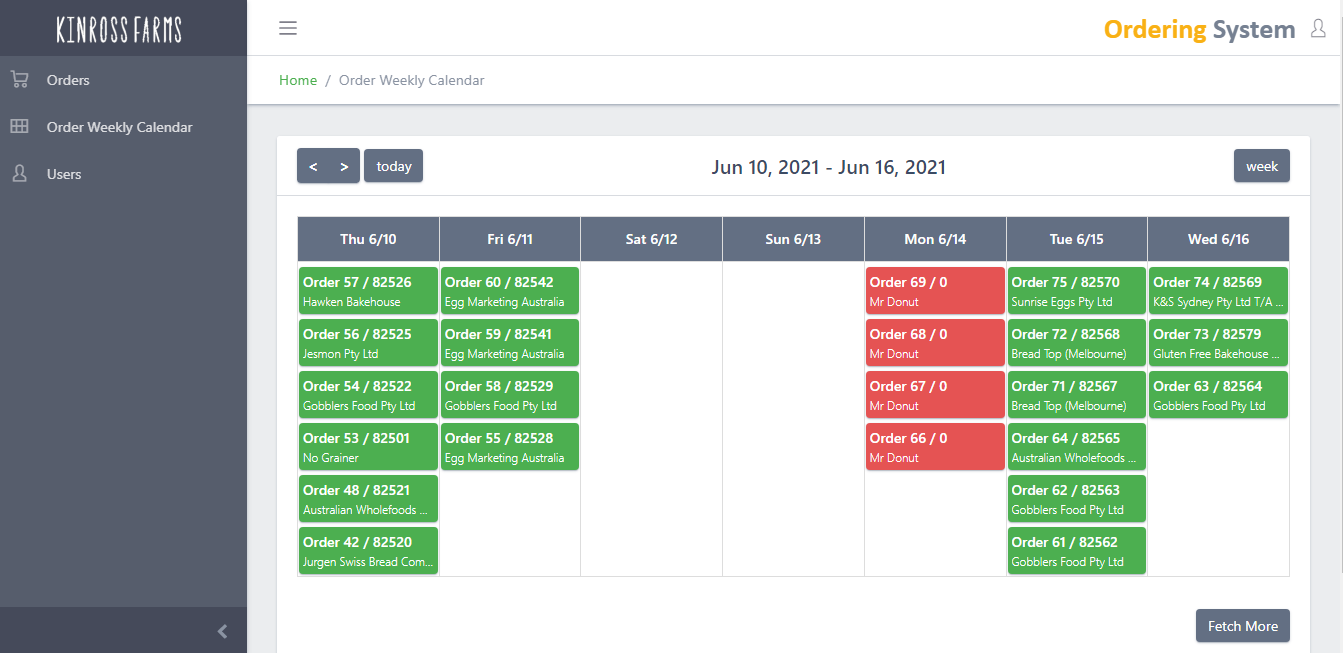The image size is (1343, 653).
Task: Click the Orders cart icon
Action: pos(19,80)
